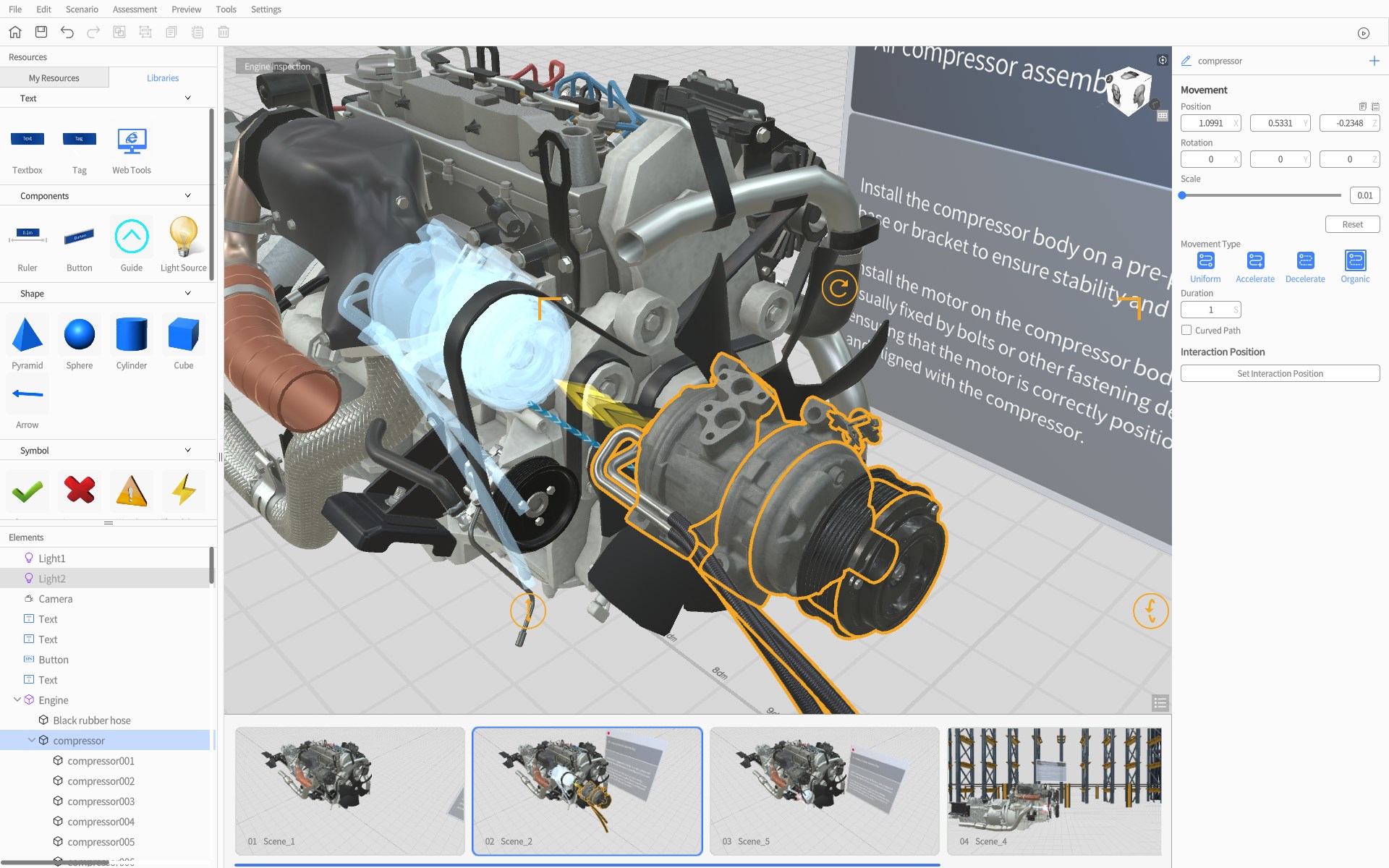Select the Guide component icon
Viewport: 1389px width, 868px height.
coord(132,237)
